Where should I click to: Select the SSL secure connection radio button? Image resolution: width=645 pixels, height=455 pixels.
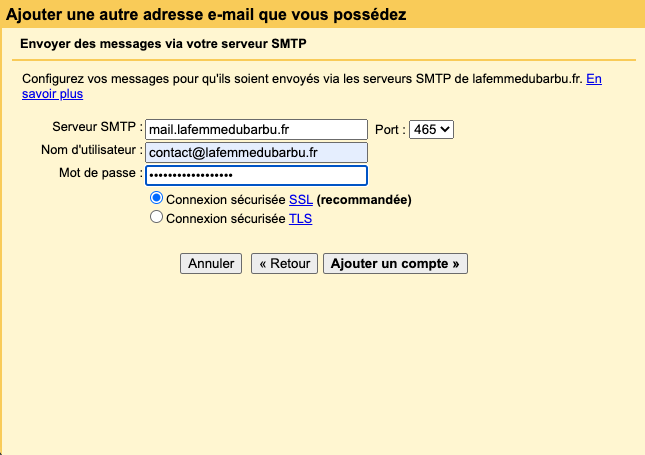pos(156,199)
